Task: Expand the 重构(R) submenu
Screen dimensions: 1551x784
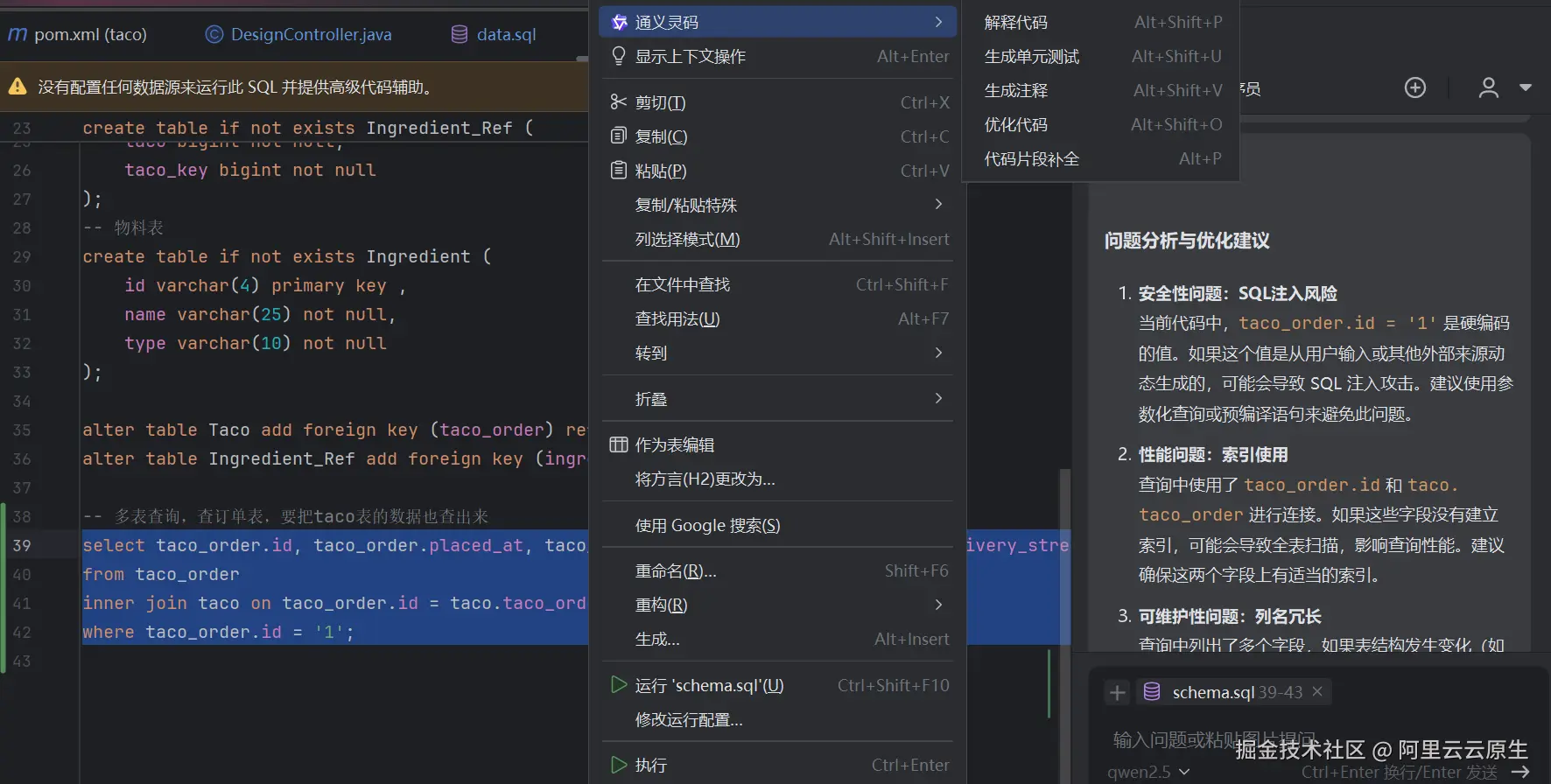Action: (778, 605)
